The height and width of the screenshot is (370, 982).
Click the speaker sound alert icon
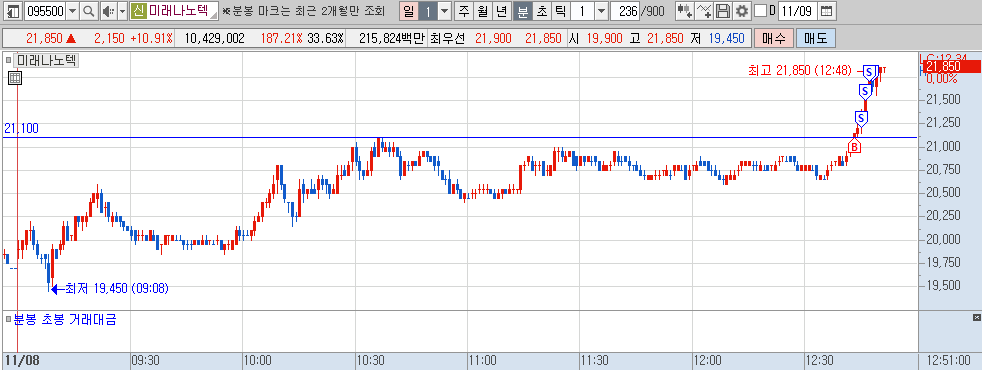(108, 11)
